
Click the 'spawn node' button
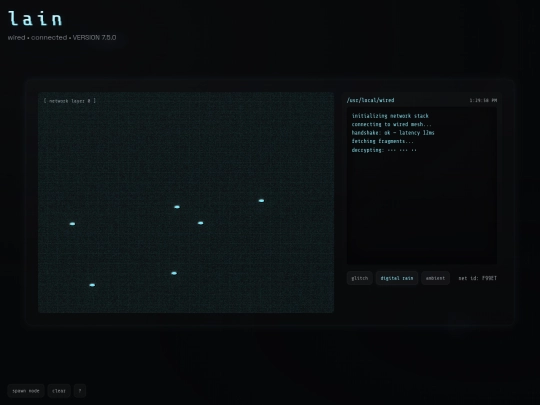26,391
